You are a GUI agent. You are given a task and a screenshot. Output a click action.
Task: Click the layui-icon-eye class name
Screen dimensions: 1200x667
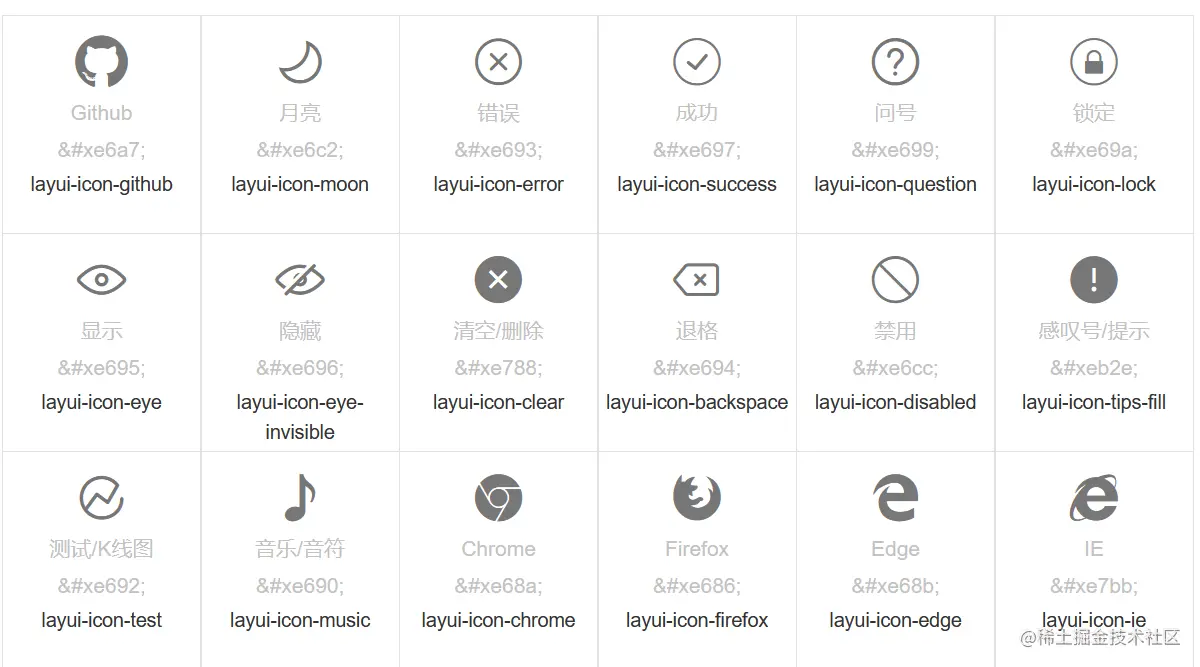point(101,402)
